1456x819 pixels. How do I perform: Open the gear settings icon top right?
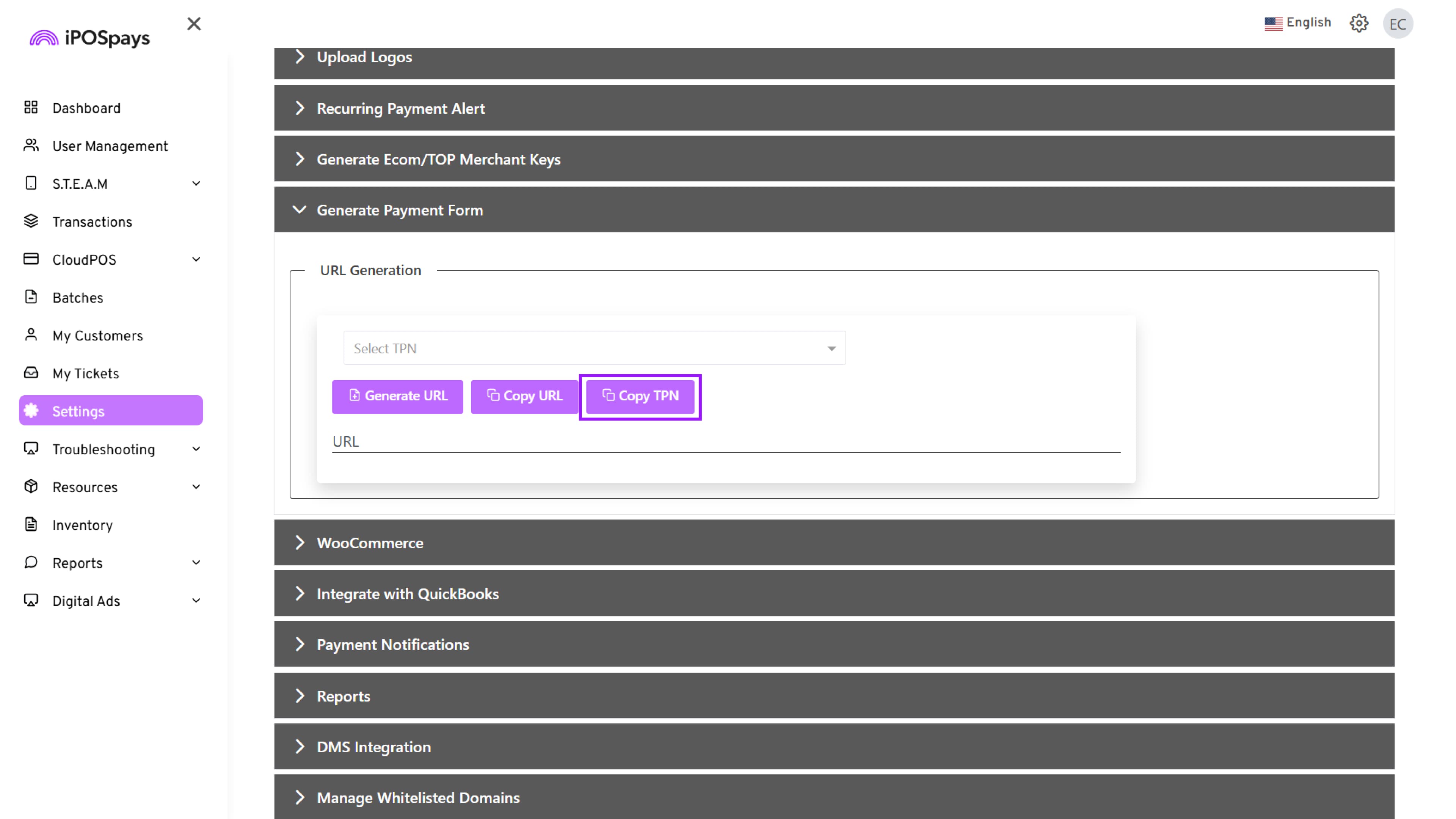tap(1359, 23)
